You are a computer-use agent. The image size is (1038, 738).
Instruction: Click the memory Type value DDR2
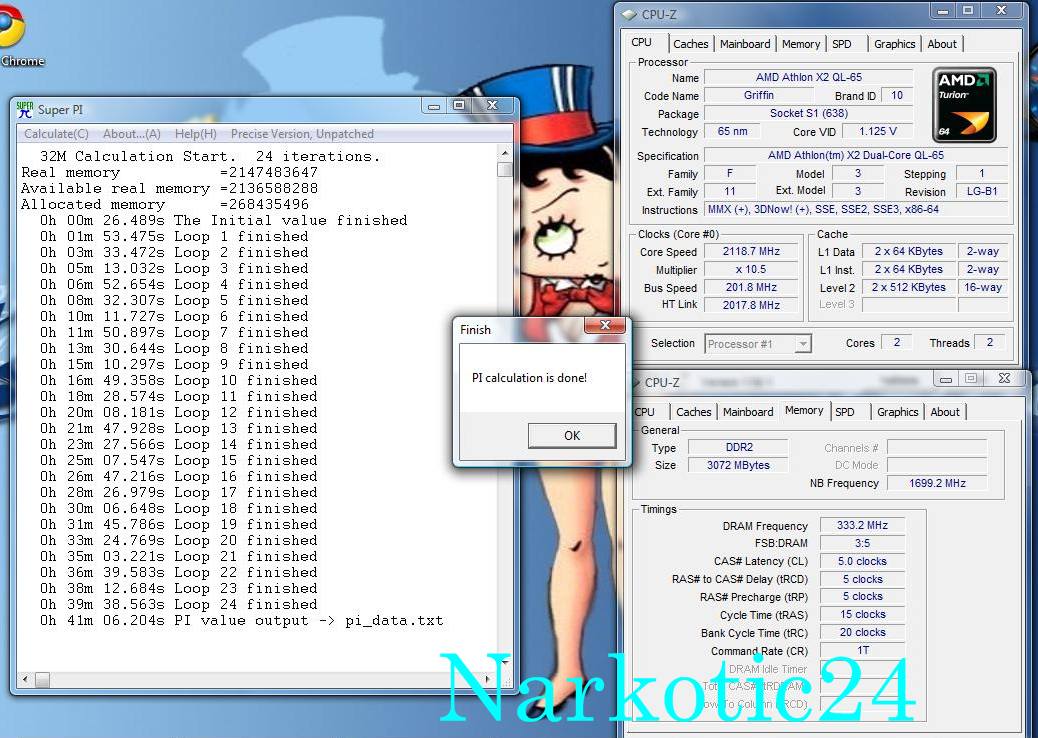738,447
